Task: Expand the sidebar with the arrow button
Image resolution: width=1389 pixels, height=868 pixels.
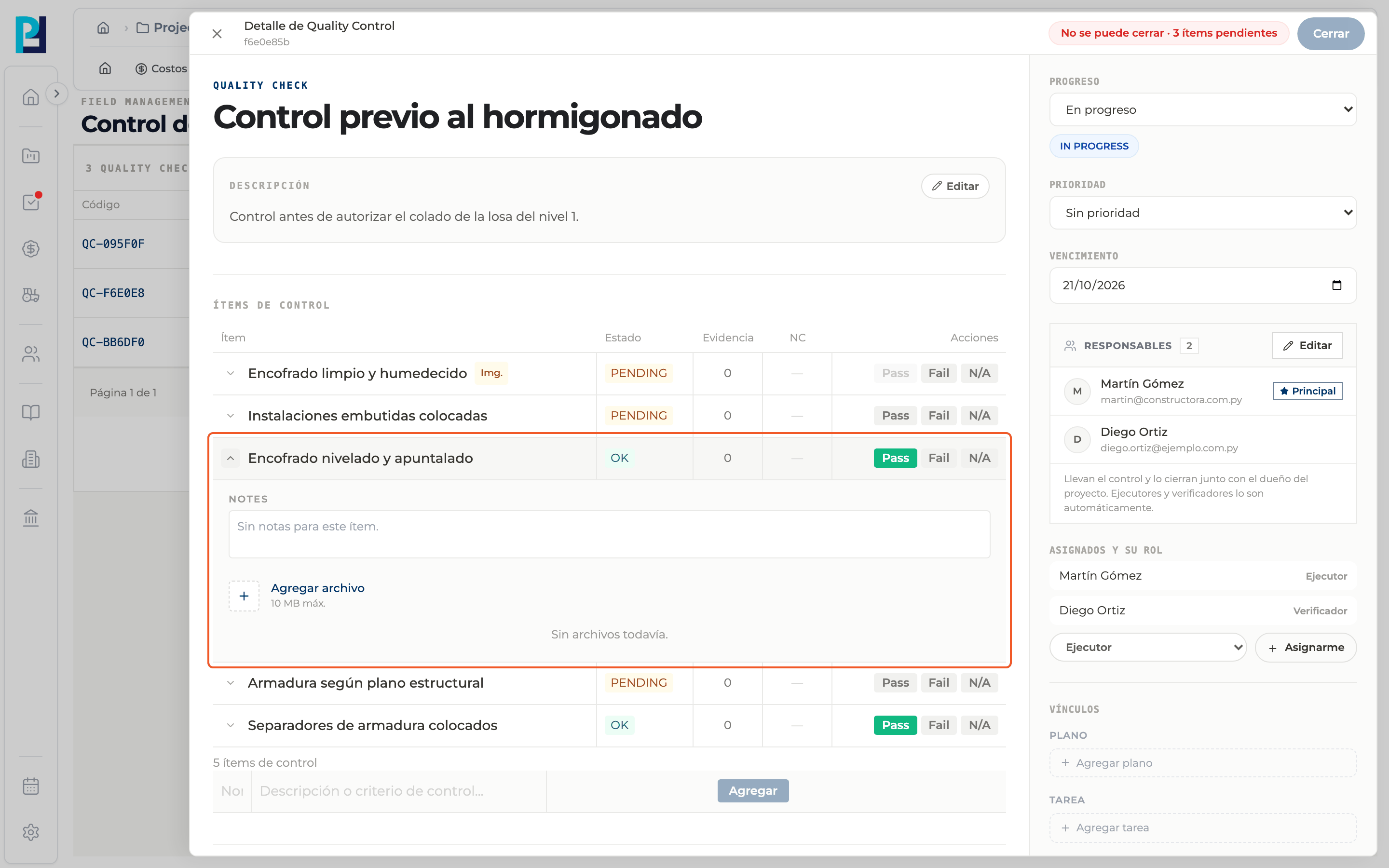Action: point(56,94)
